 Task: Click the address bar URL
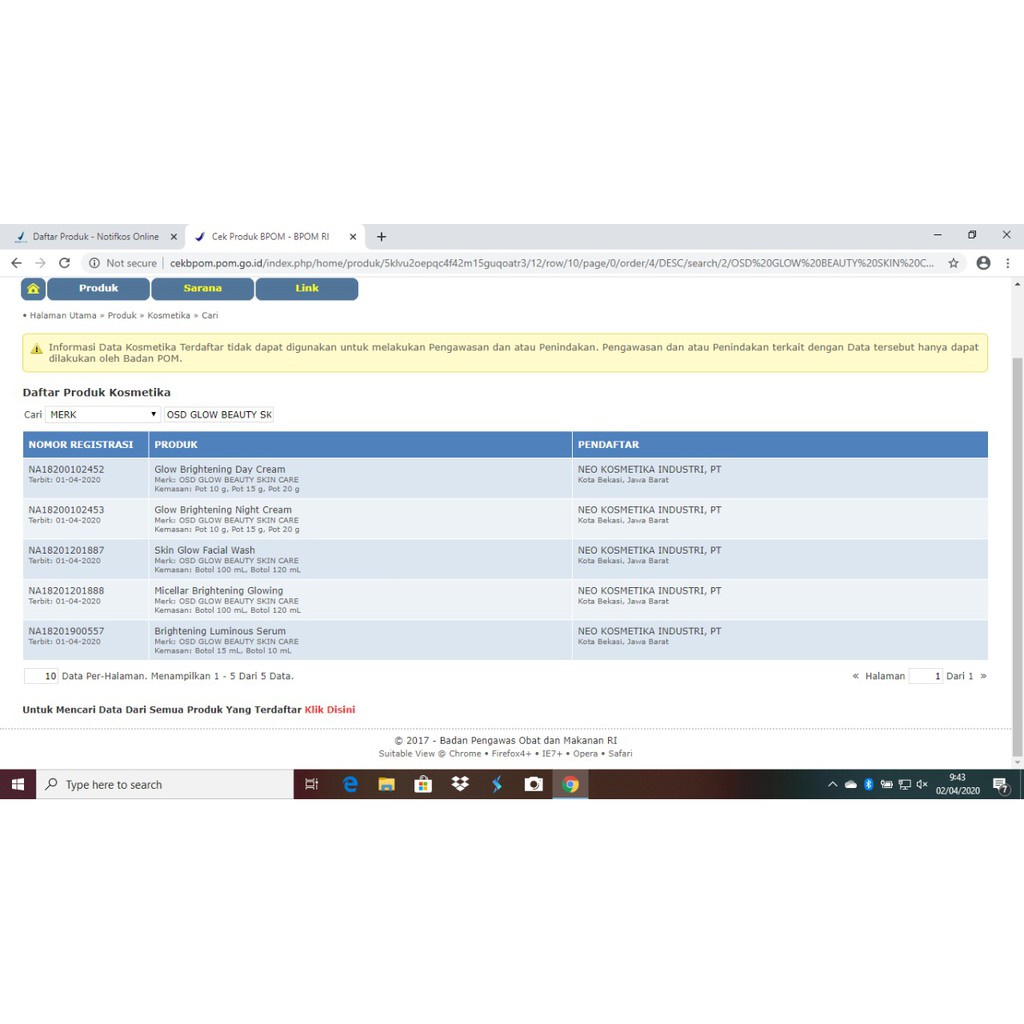tap(551, 263)
